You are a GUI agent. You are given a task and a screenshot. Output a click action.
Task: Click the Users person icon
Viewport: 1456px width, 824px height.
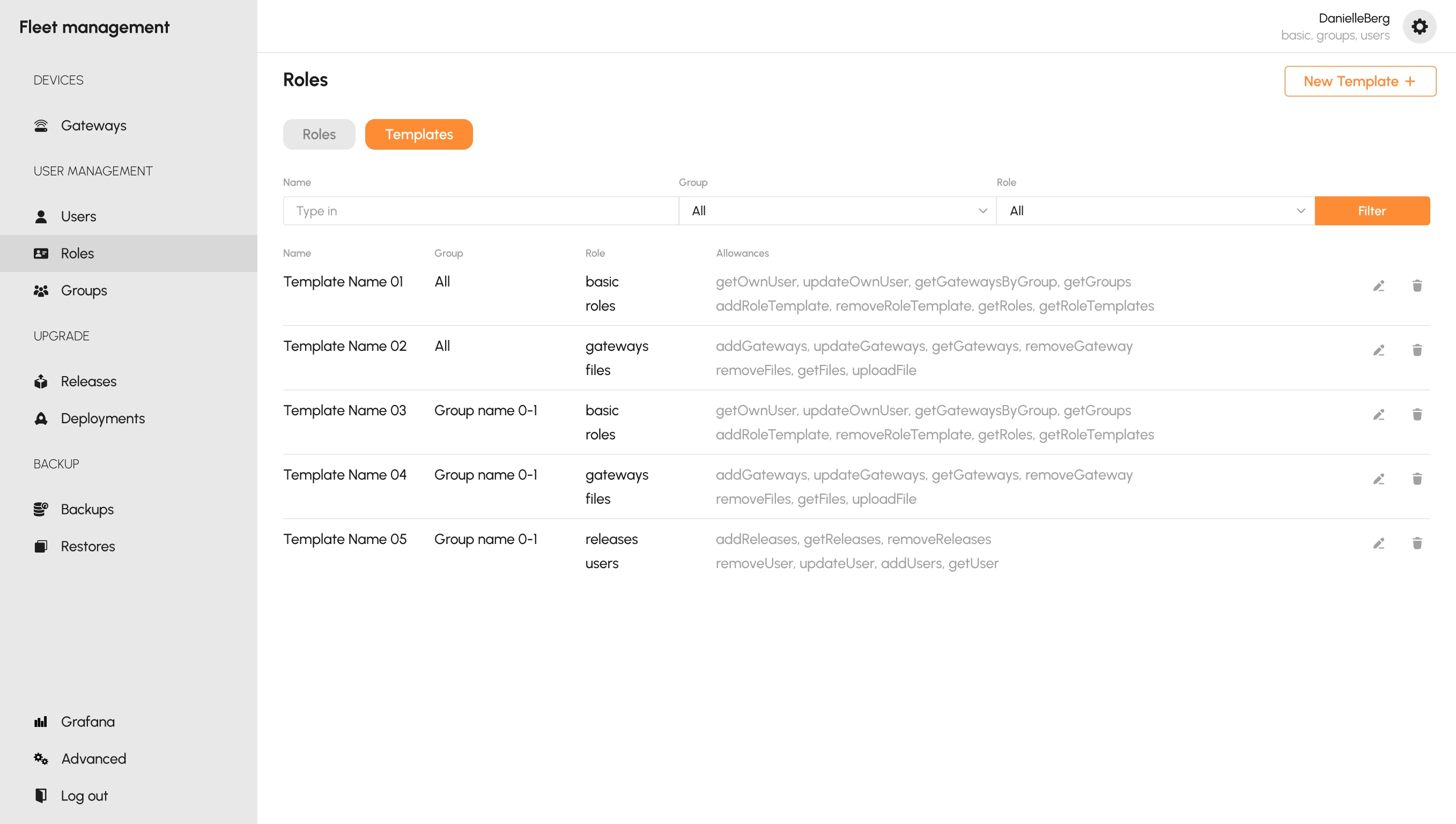[x=41, y=217]
